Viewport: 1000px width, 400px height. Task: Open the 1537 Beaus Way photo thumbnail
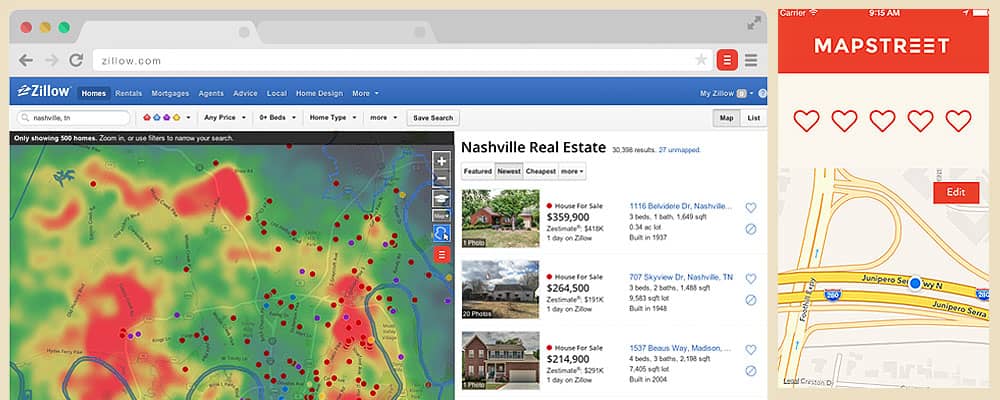click(501, 360)
